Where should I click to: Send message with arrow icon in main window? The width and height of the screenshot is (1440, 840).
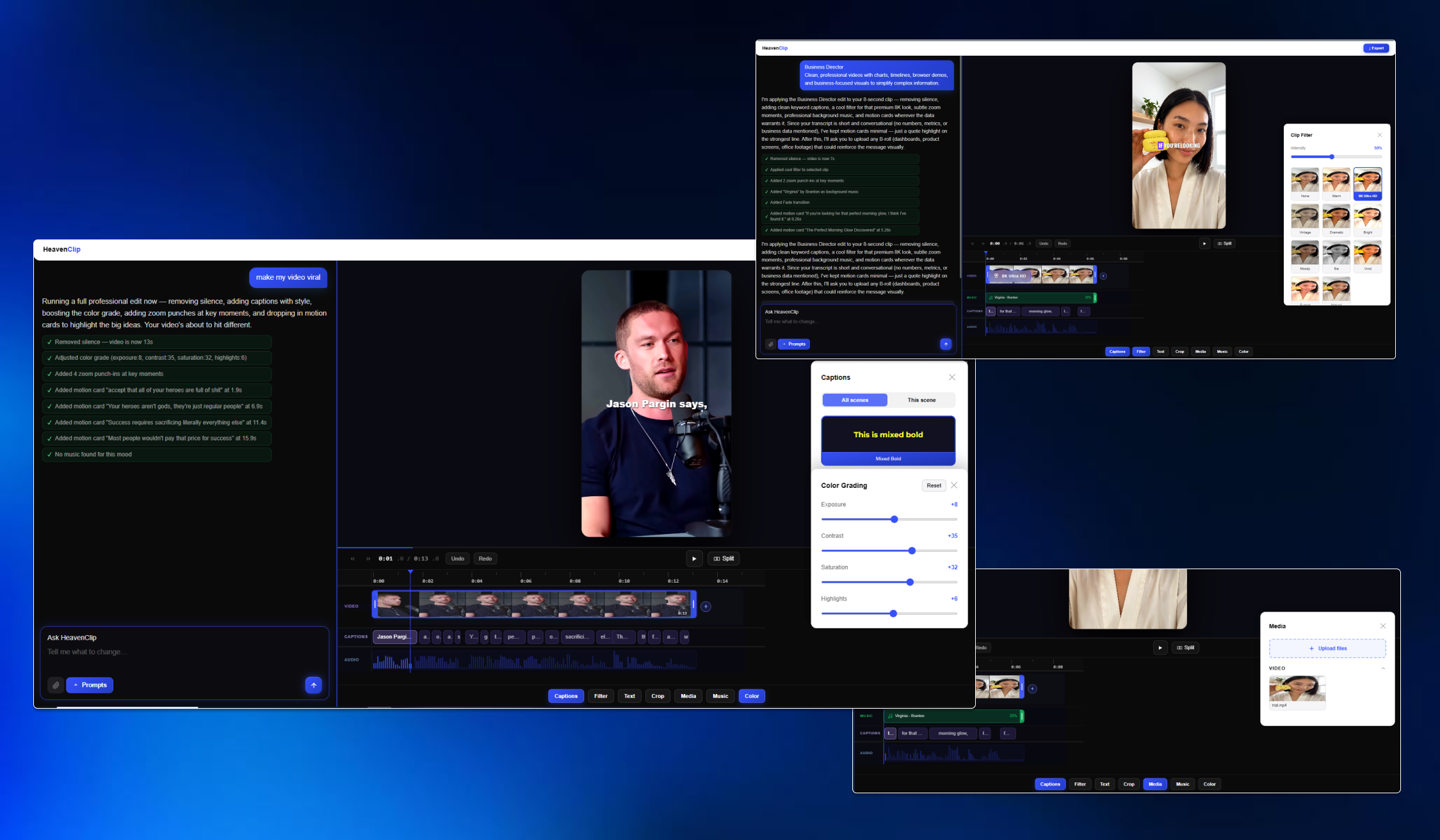(313, 685)
